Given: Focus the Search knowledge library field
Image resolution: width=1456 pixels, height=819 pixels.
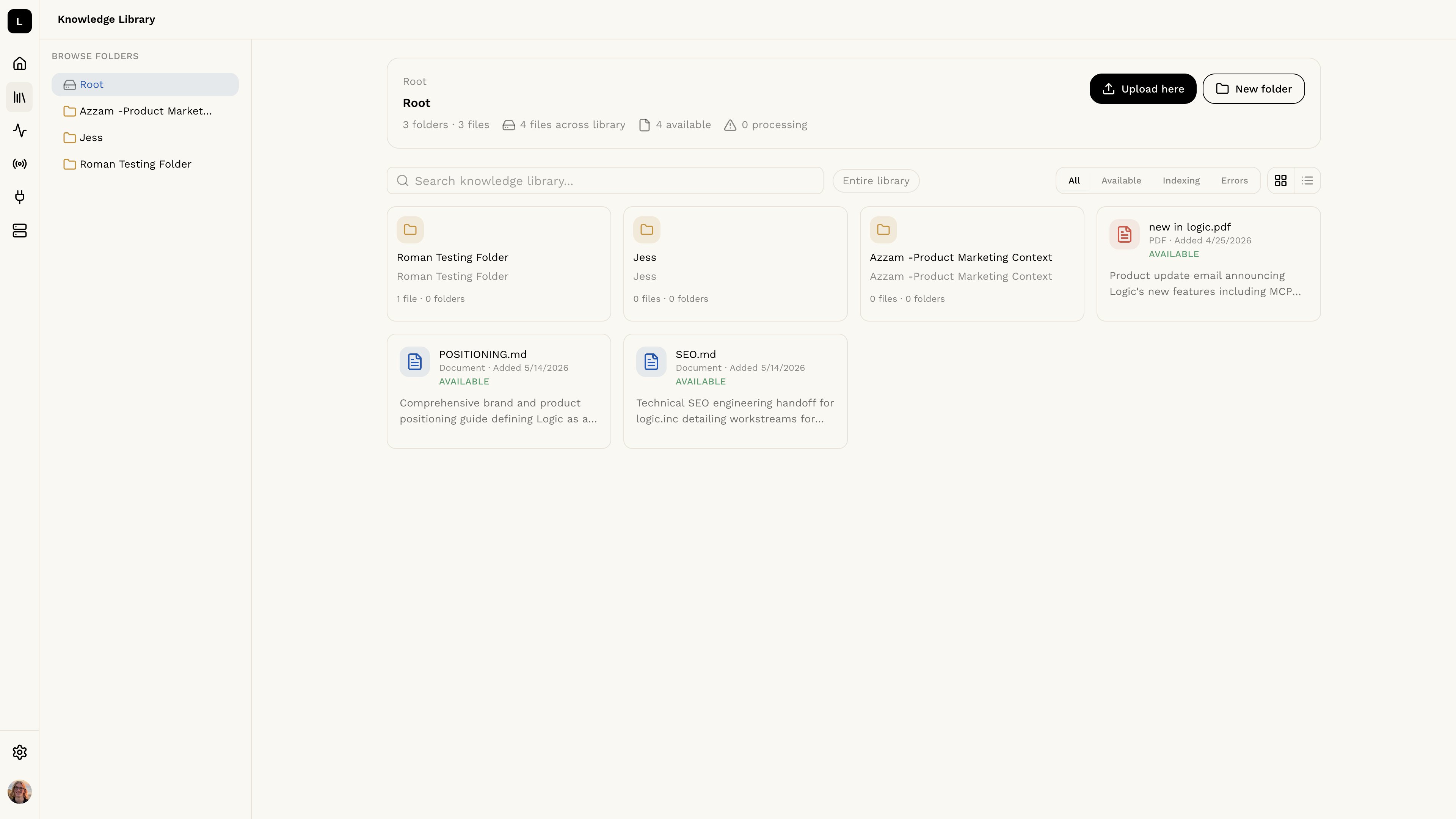Looking at the screenshot, I should pos(606,180).
